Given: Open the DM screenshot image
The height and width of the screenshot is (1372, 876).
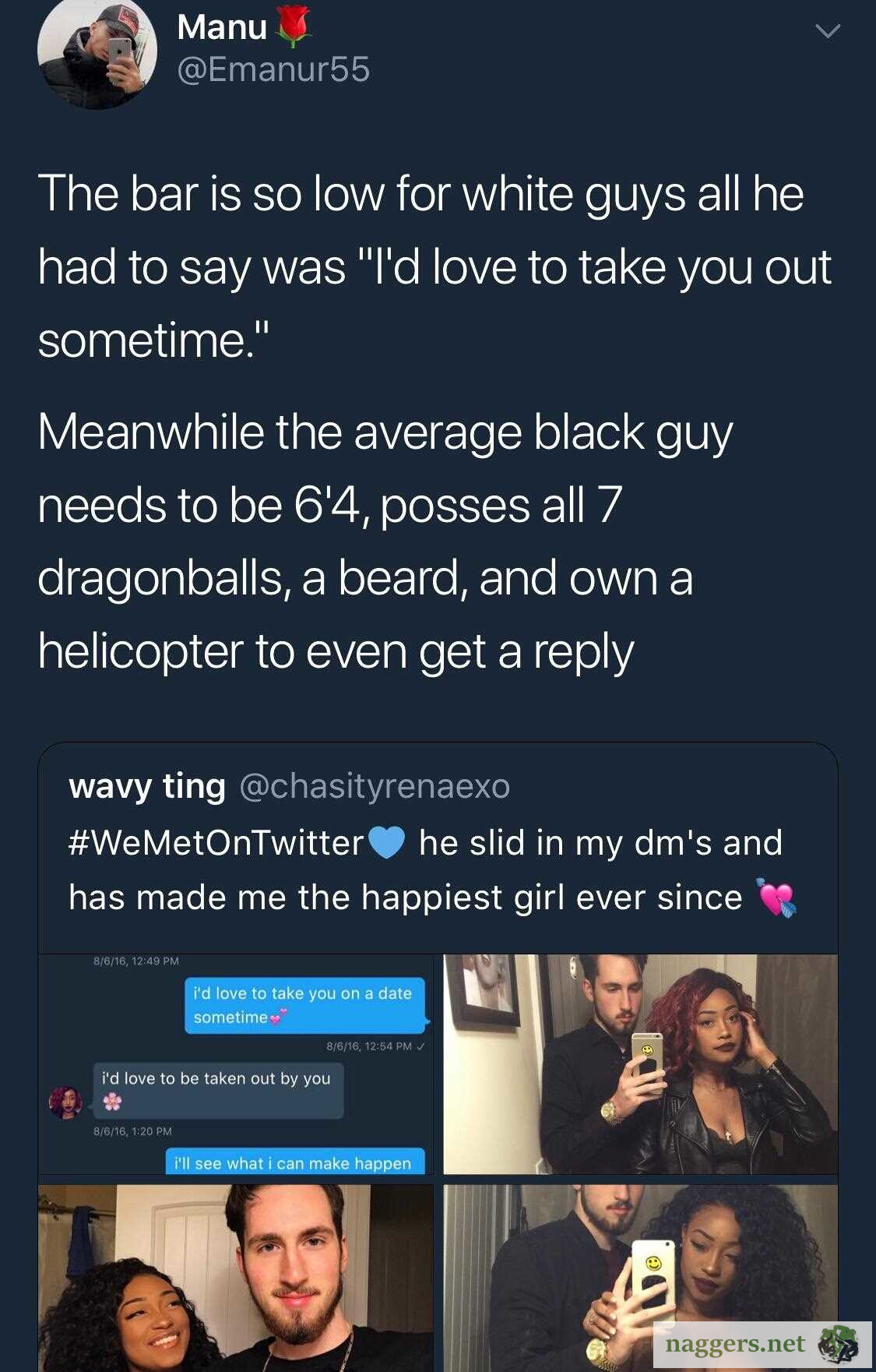Looking at the screenshot, I should (x=236, y=1064).
